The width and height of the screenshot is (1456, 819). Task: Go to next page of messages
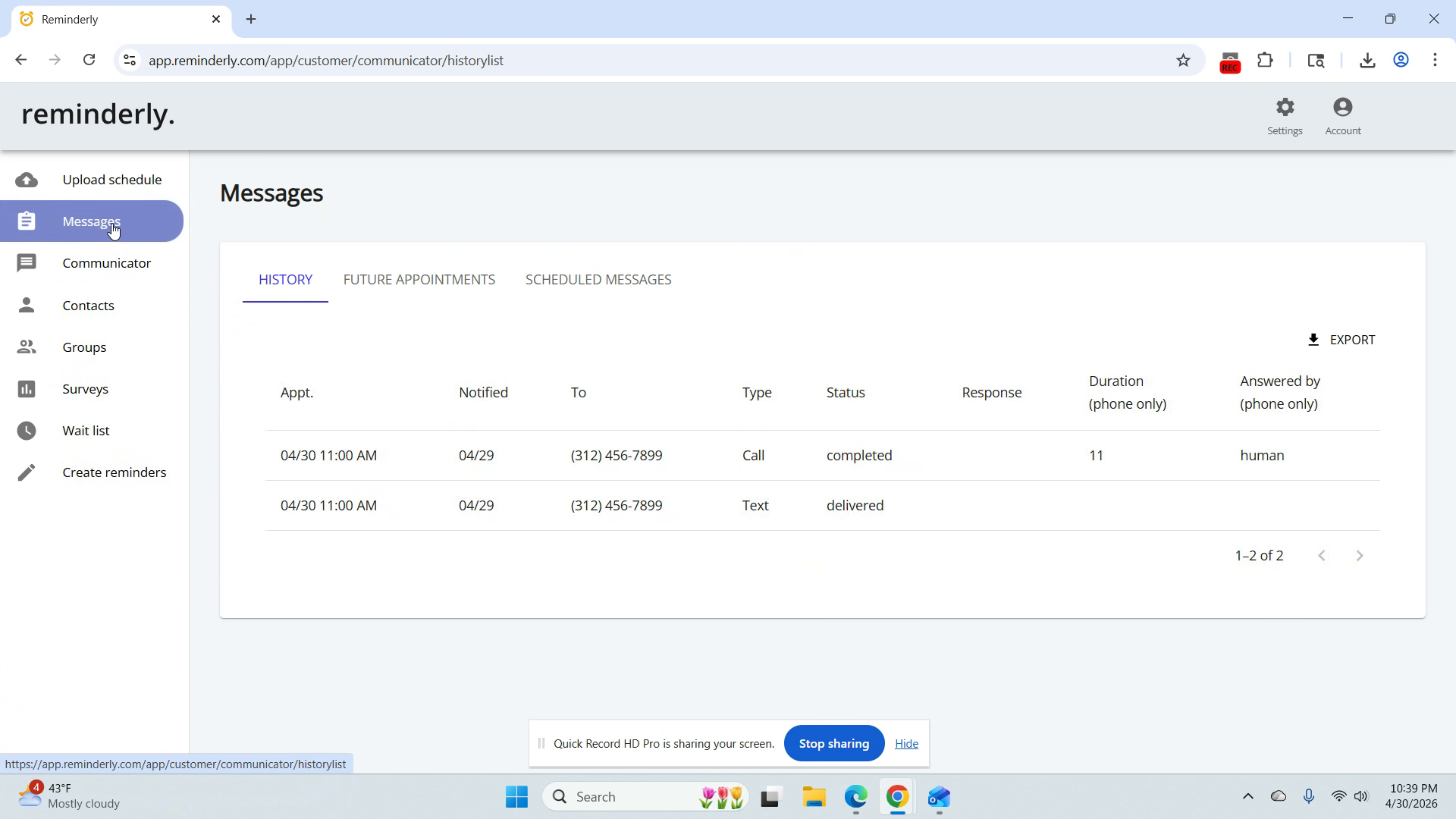point(1360,556)
